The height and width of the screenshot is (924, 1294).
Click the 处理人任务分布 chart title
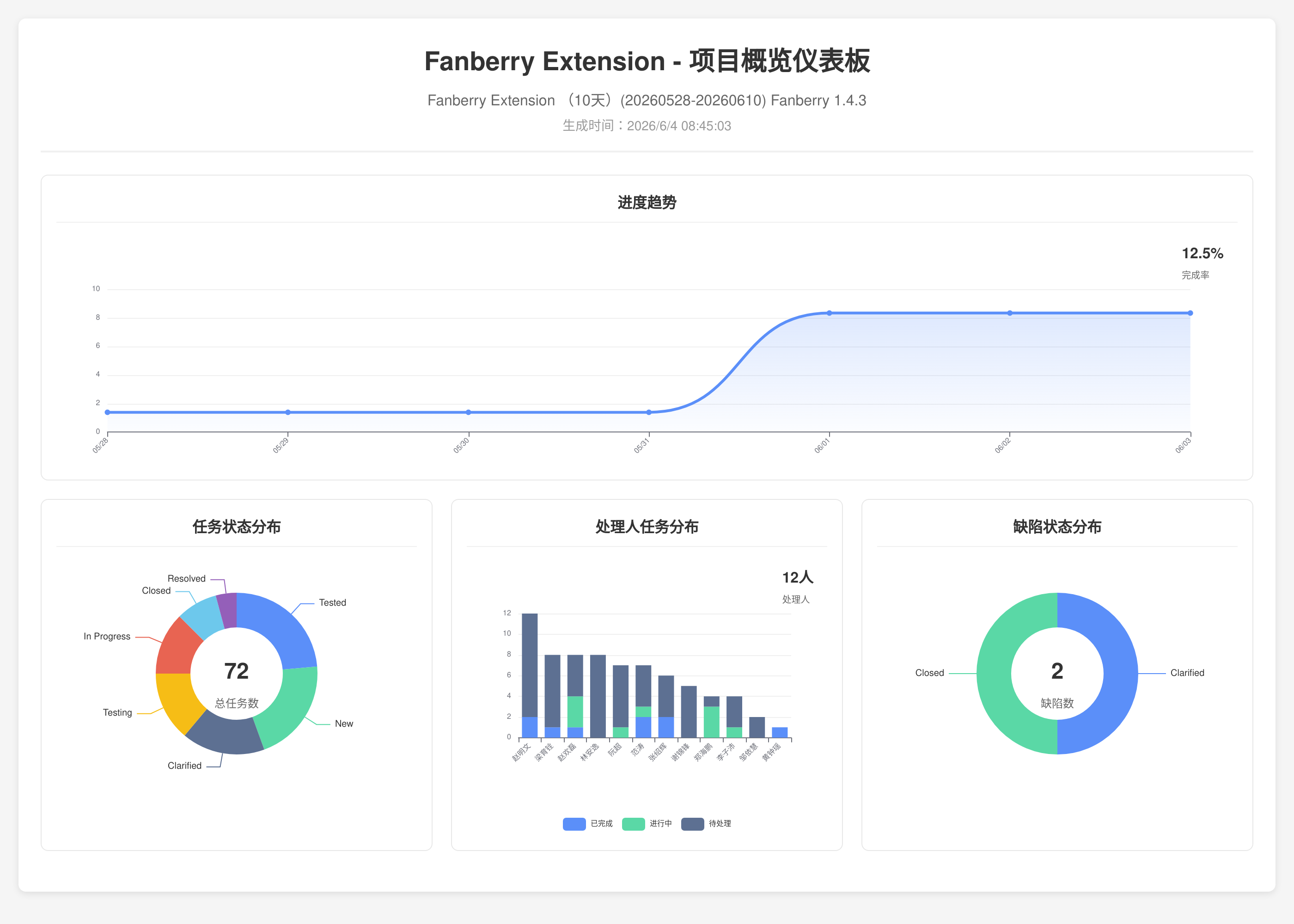point(647,527)
